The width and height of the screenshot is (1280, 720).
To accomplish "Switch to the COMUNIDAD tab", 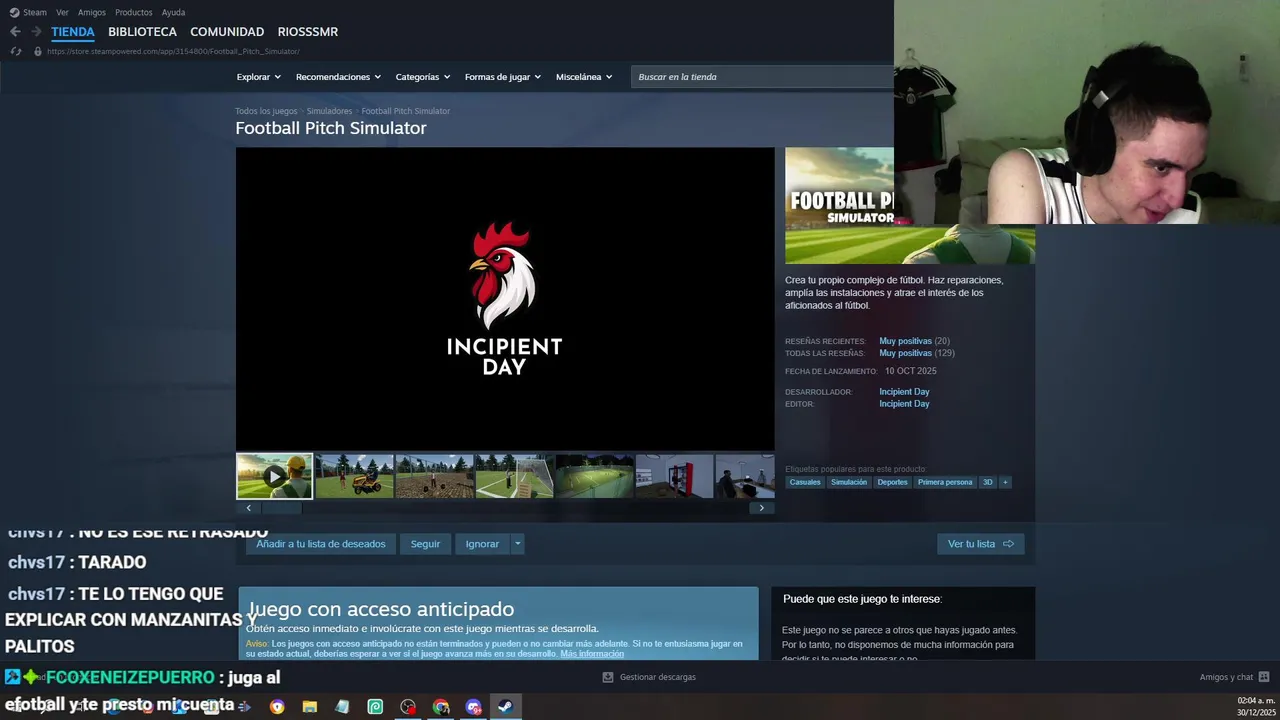I will (x=227, y=32).
